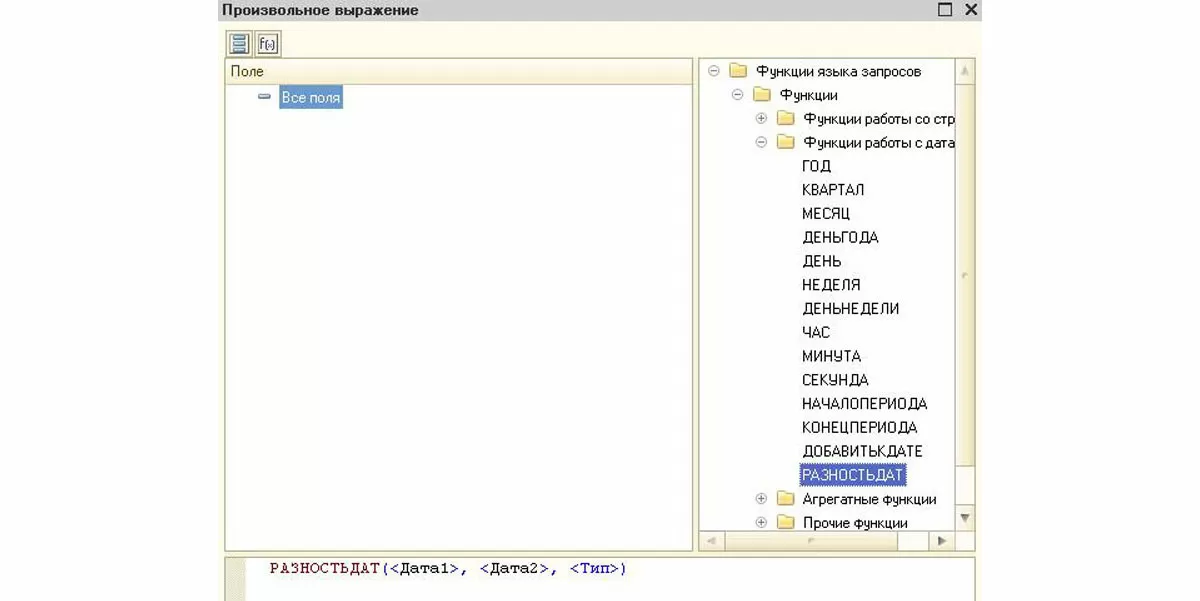Click the Прочие функции label

(x=855, y=523)
